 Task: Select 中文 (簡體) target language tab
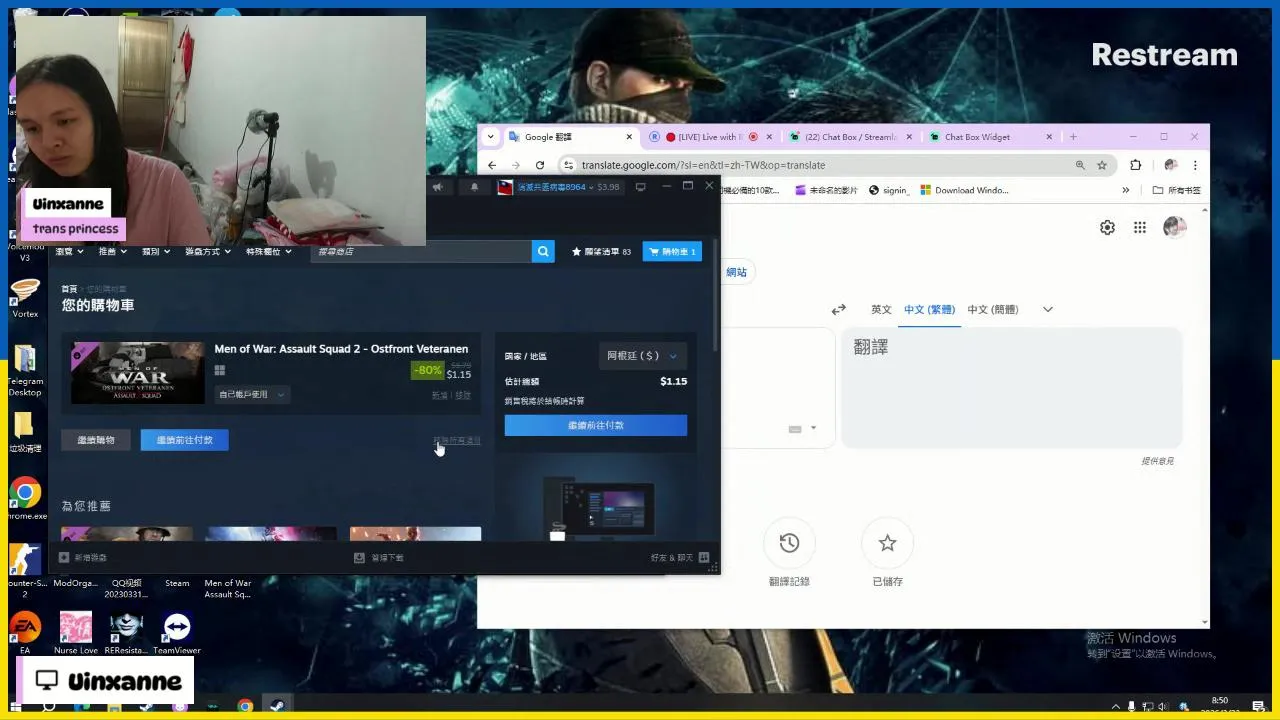pos(993,310)
